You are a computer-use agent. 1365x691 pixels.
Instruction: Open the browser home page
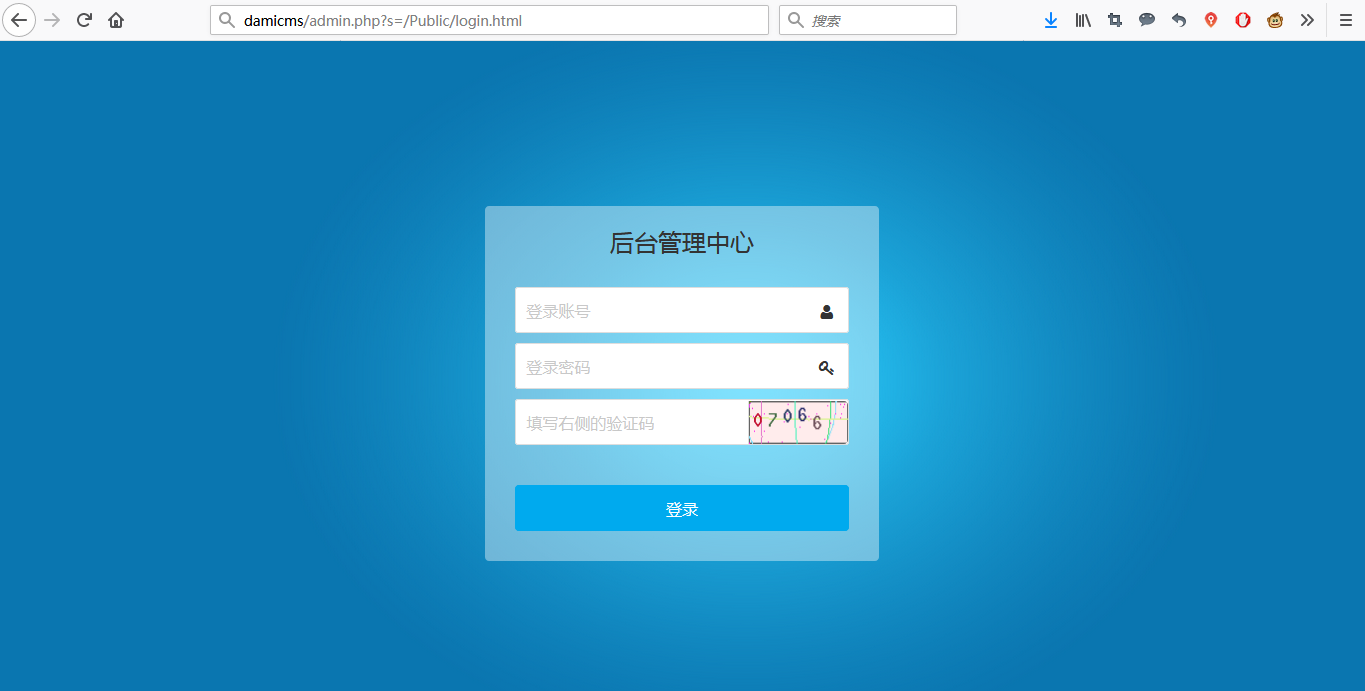tap(116, 20)
